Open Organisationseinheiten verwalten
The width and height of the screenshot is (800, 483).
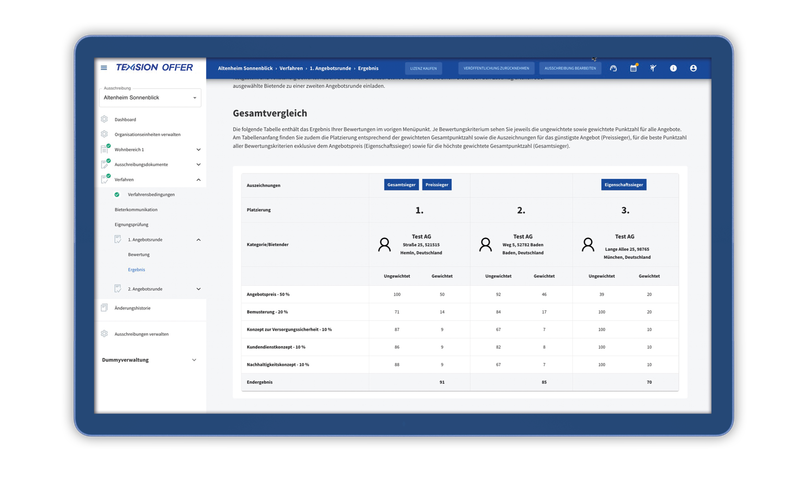pyautogui.click(x=147, y=135)
